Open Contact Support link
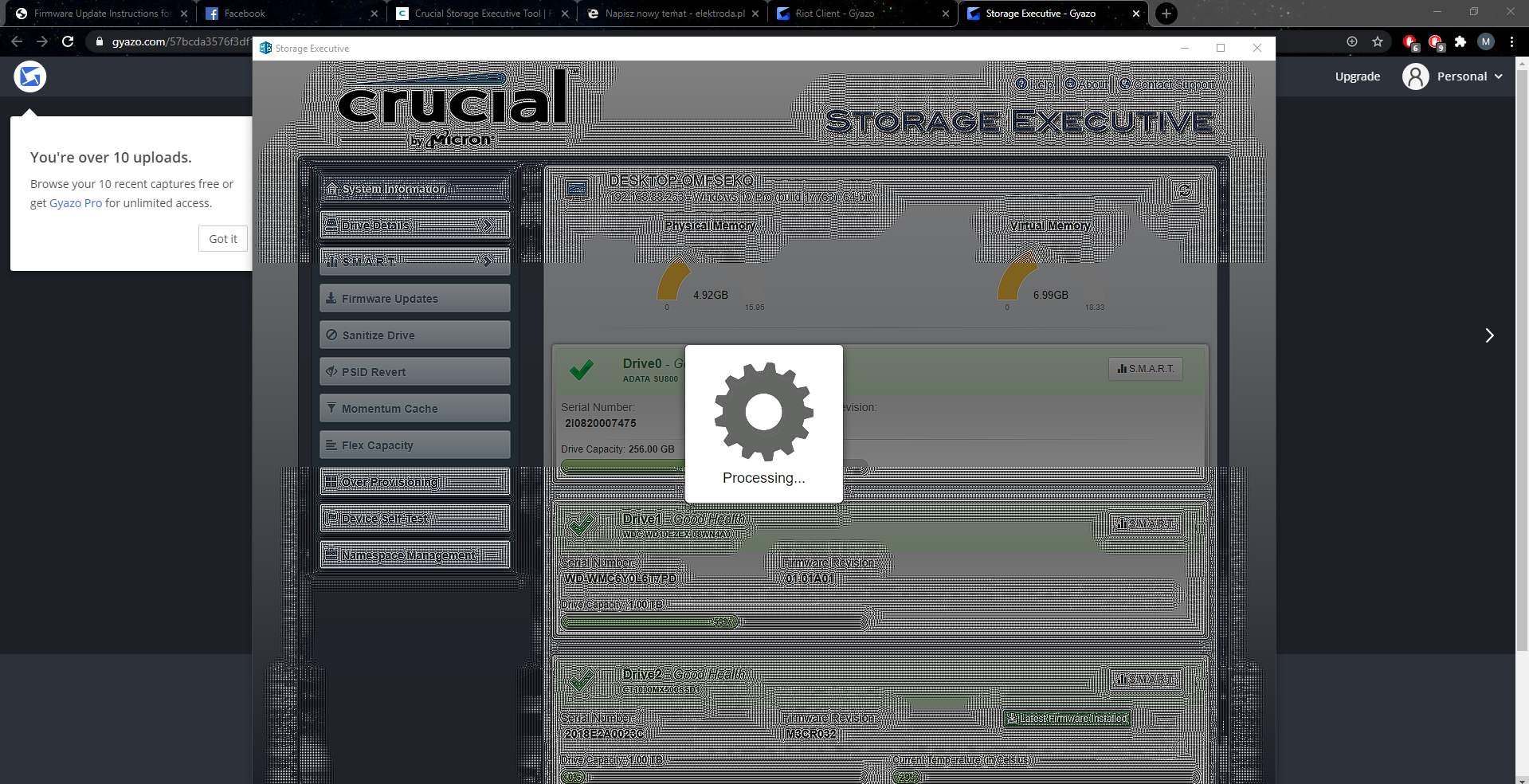Viewport: 1529px width, 784px height. (x=1166, y=84)
